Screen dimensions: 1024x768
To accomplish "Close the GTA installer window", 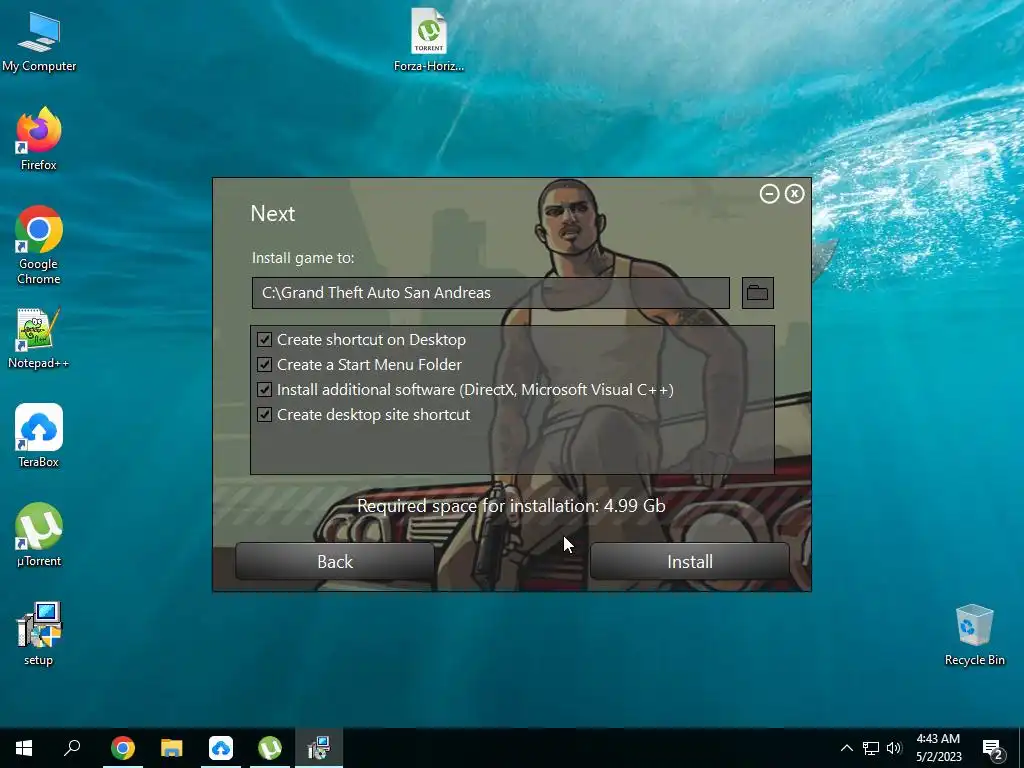I will (794, 193).
